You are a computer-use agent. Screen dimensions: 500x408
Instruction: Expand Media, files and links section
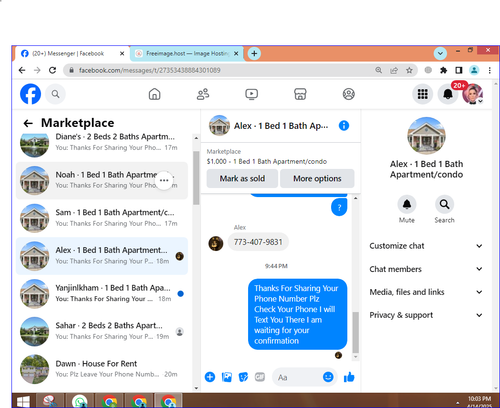(426, 292)
